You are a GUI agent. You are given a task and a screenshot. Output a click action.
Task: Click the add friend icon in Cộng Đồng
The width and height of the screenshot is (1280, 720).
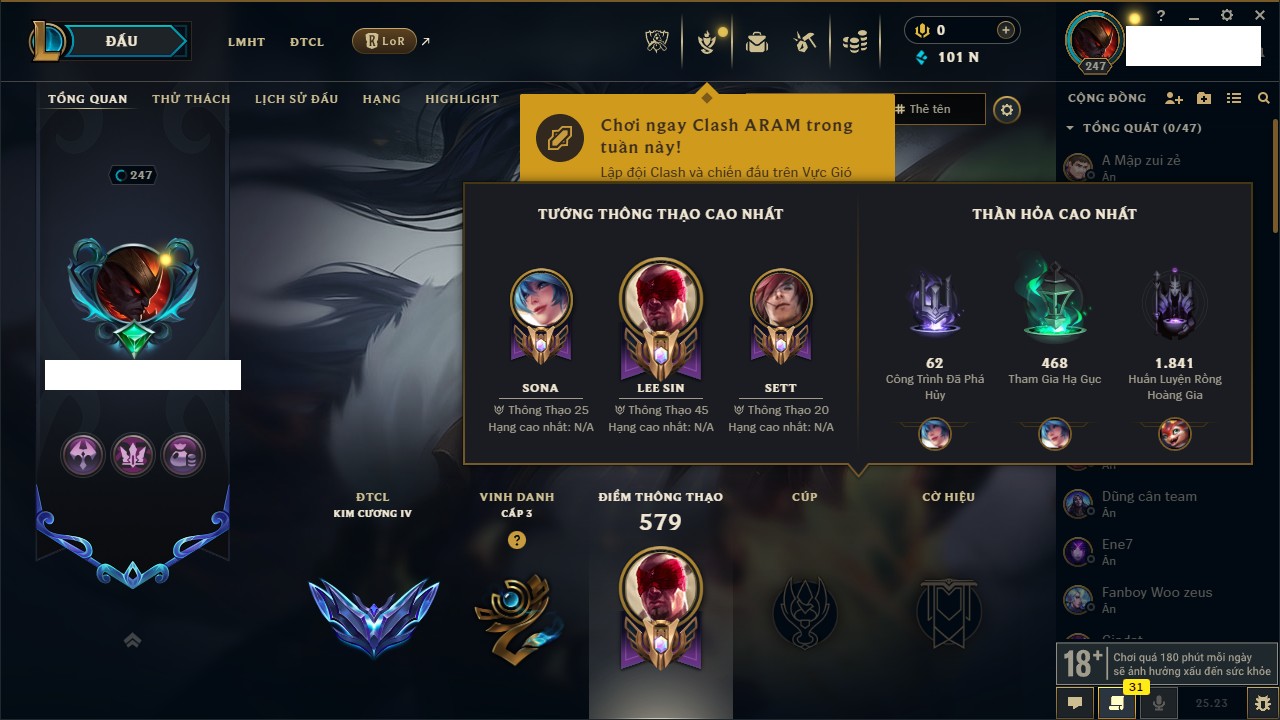pos(1174,98)
